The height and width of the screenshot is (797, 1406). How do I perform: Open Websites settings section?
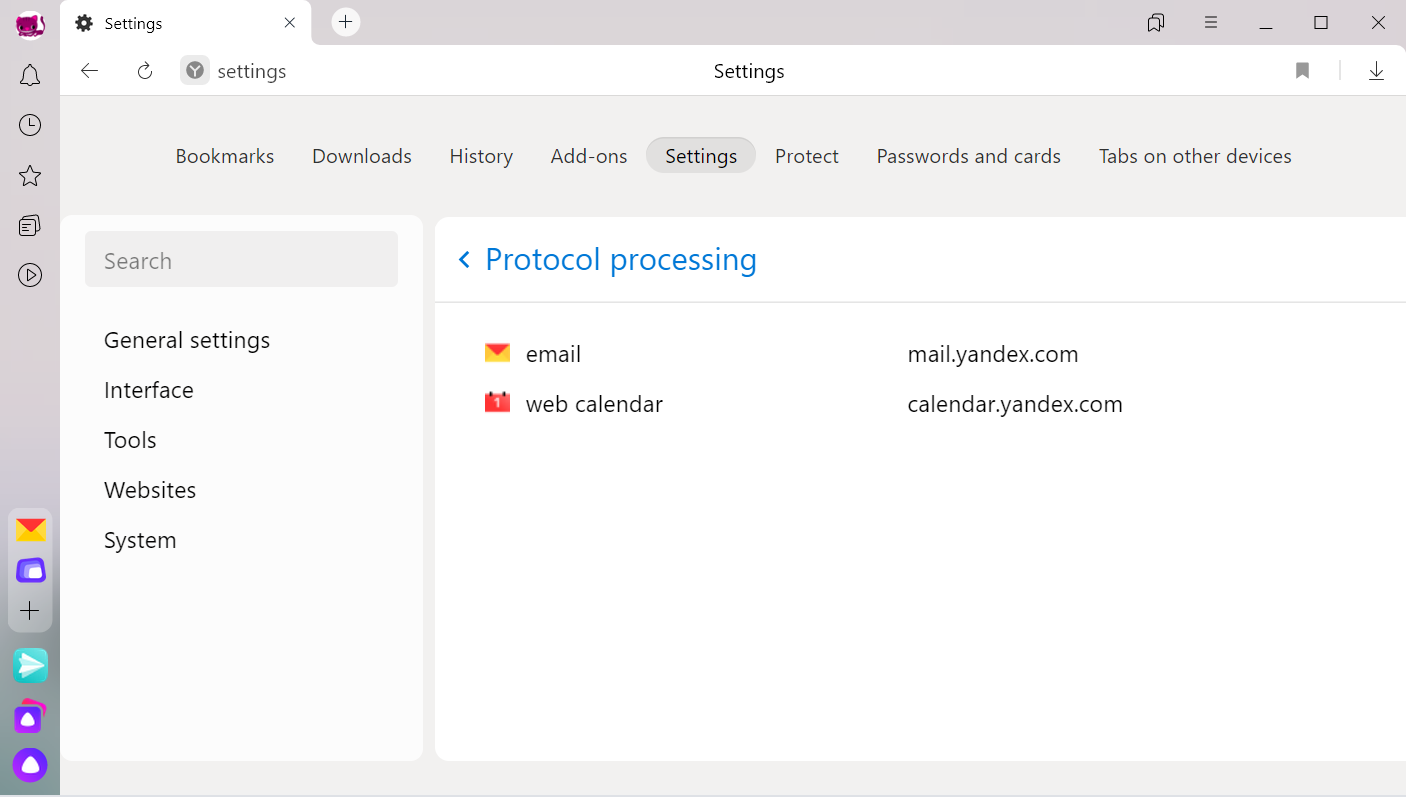coord(150,490)
